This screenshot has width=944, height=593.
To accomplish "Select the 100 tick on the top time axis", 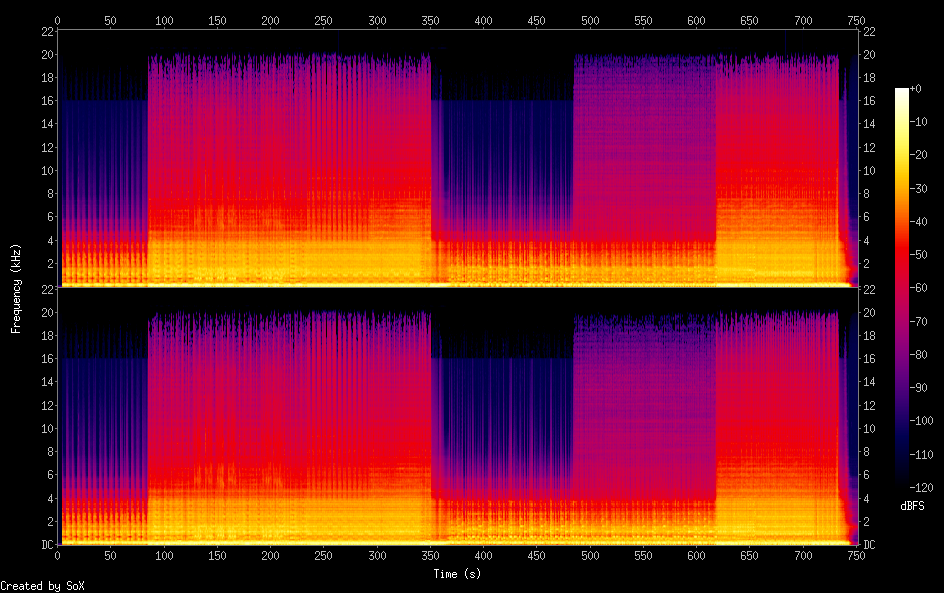I will [164, 20].
